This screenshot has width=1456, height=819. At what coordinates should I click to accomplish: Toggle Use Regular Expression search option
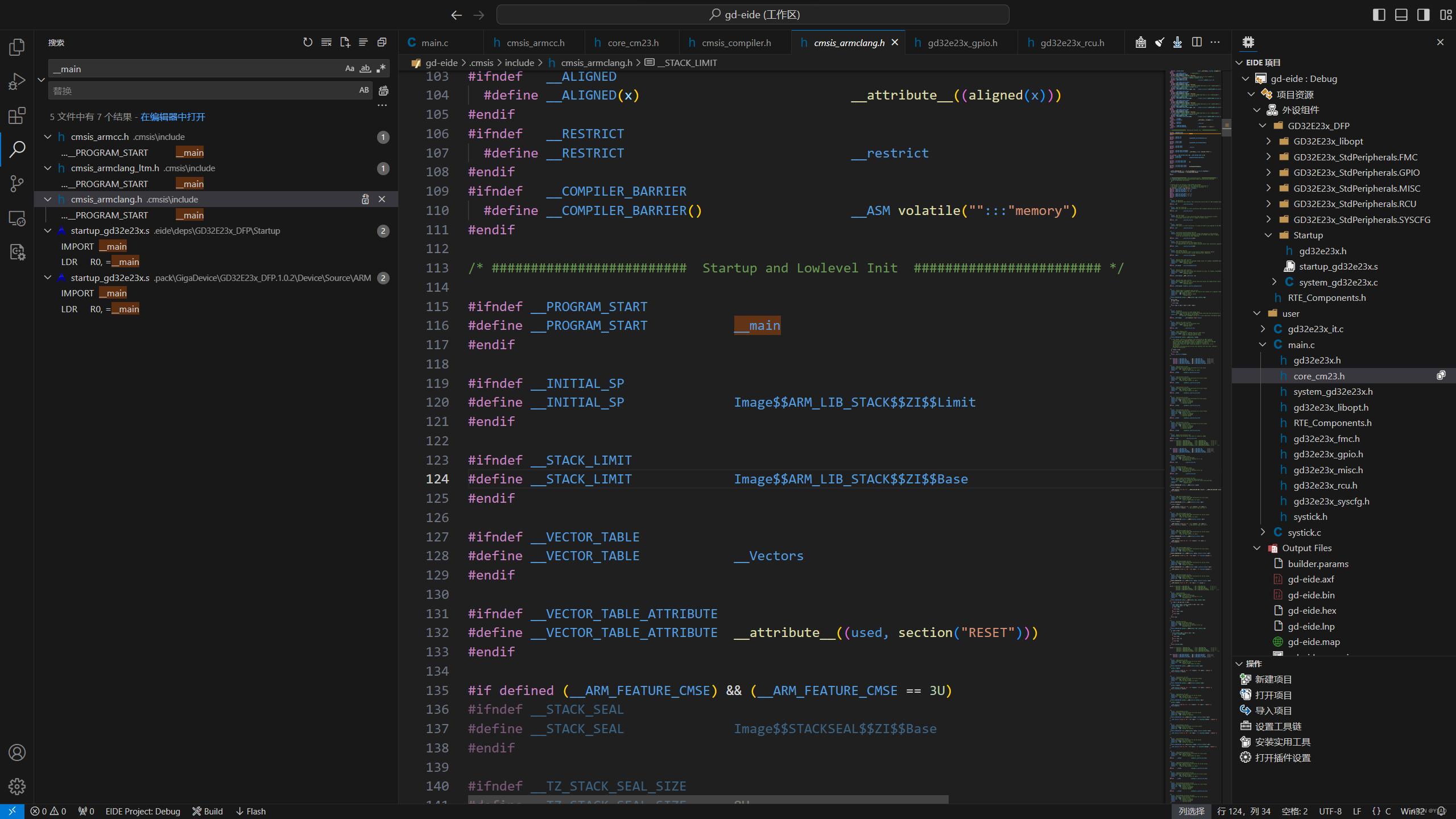click(x=381, y=69)
